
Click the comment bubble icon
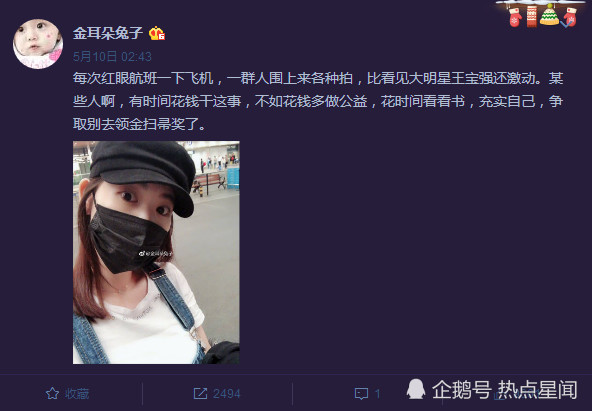[361, 394]
